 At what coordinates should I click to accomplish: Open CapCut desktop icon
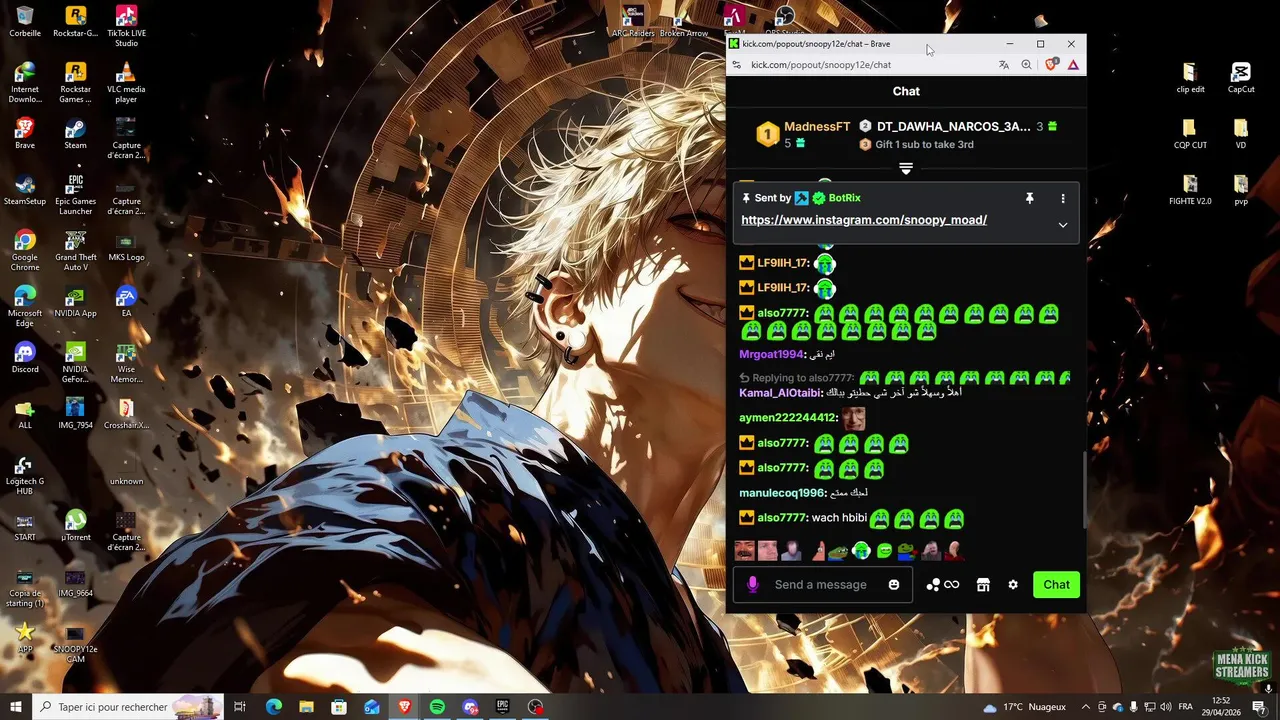(1241, 78)
